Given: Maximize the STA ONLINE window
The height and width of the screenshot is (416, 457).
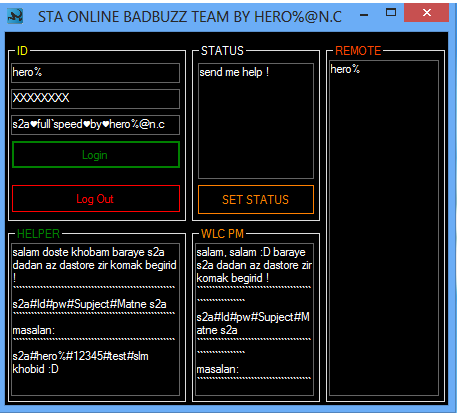Looking at the screenshot, I should point(391,13).
